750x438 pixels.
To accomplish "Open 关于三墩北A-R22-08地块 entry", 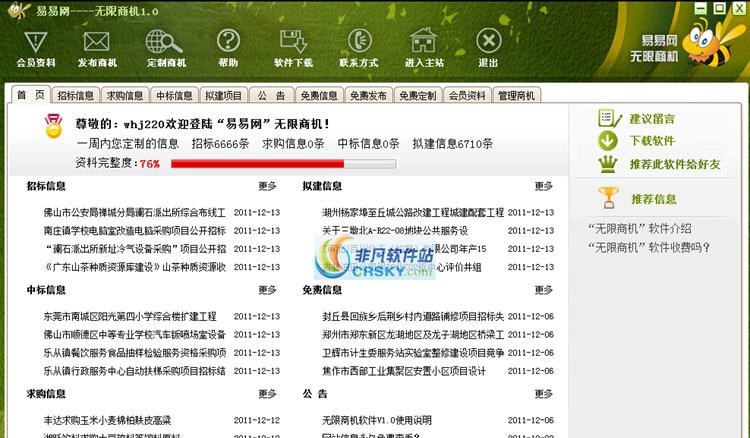I will (395, 230).
